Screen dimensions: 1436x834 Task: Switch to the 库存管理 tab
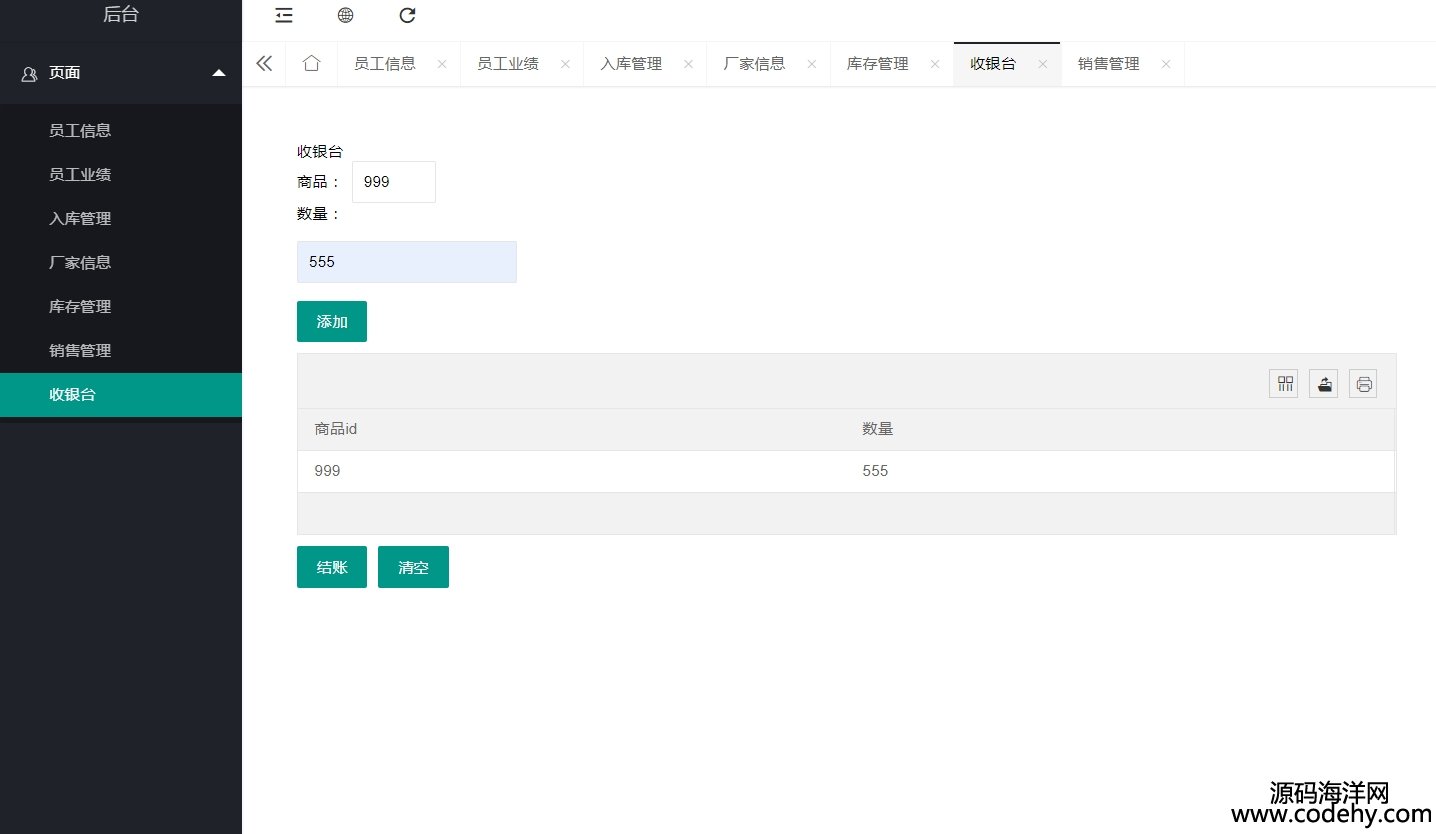pos(877,64)
